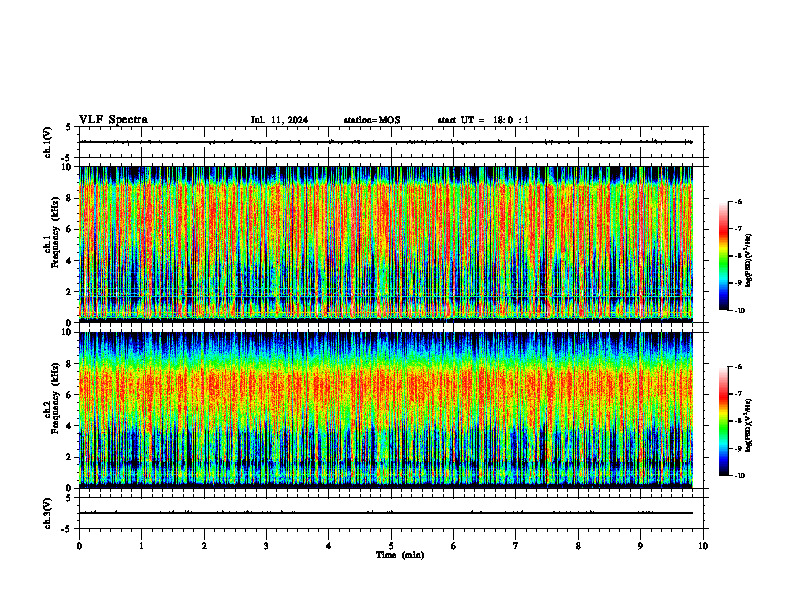This screenshot has width=792, height=612.
Task: Click inside the ch.2 spectrogram panel
Action: 386,410
